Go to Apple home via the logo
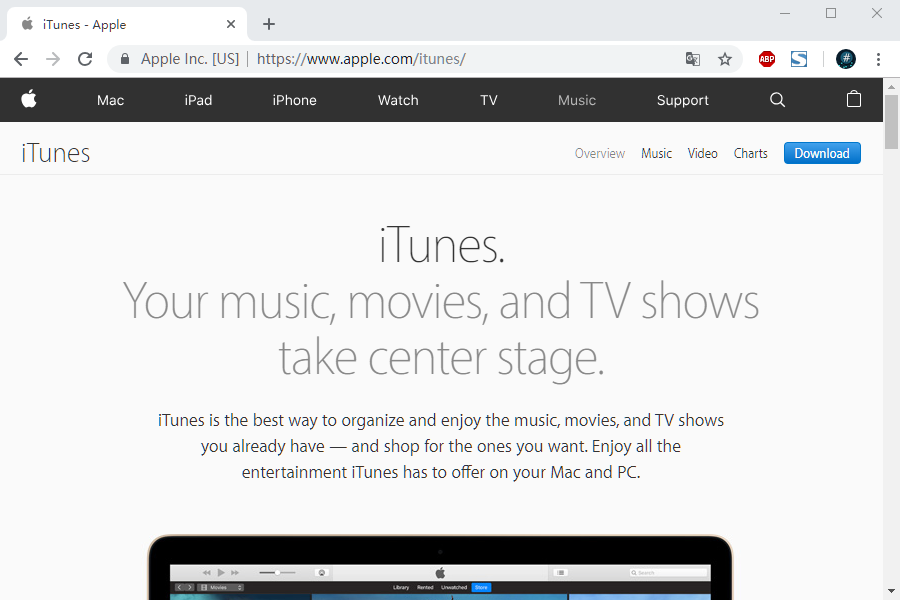 click(29, 99)
